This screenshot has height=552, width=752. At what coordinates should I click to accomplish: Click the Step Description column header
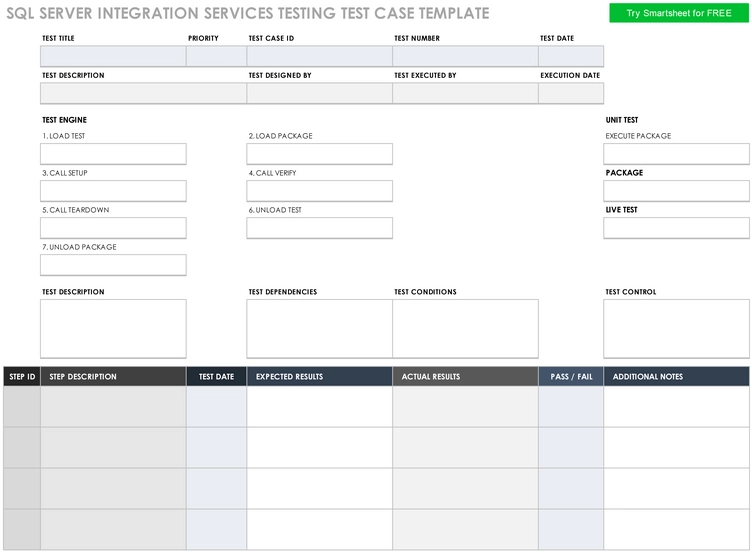113,376
